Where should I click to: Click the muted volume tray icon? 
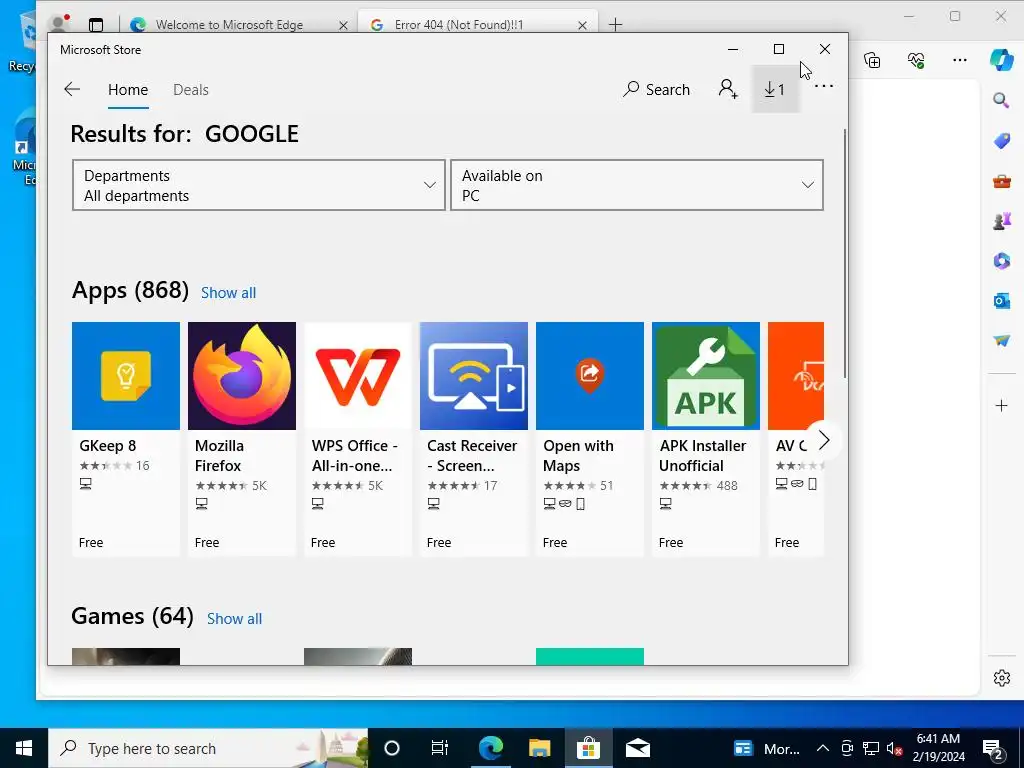point(894,748)
